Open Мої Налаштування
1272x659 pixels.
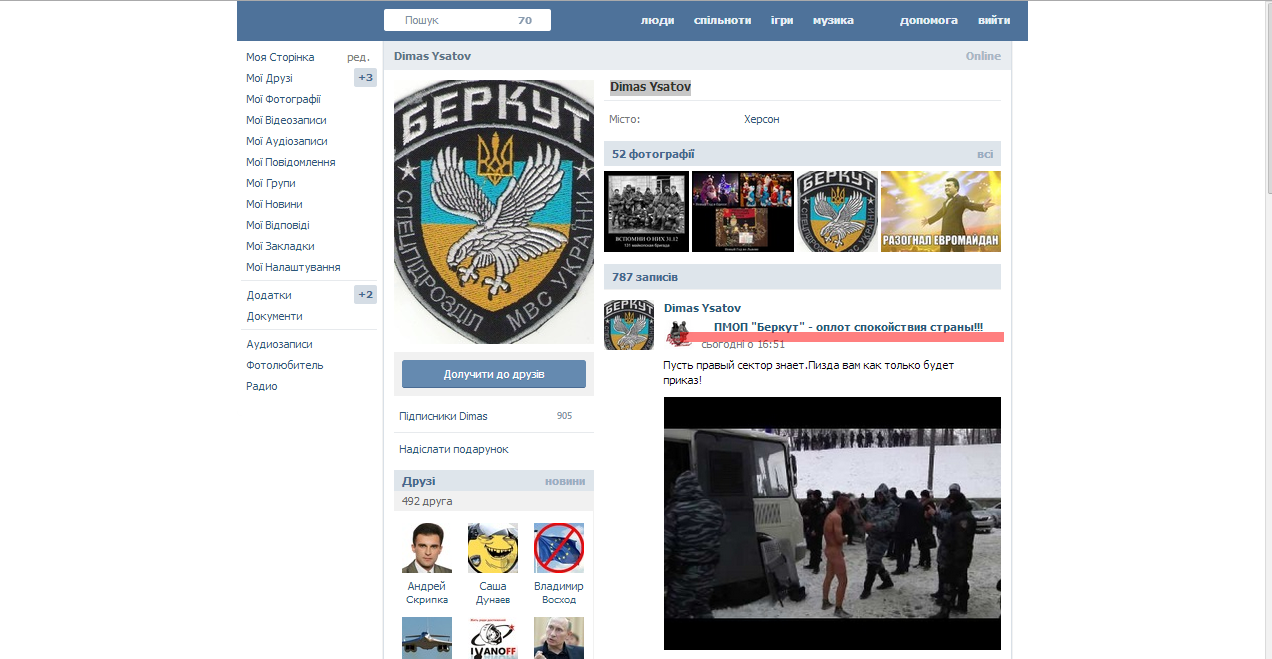coord(293,267)
